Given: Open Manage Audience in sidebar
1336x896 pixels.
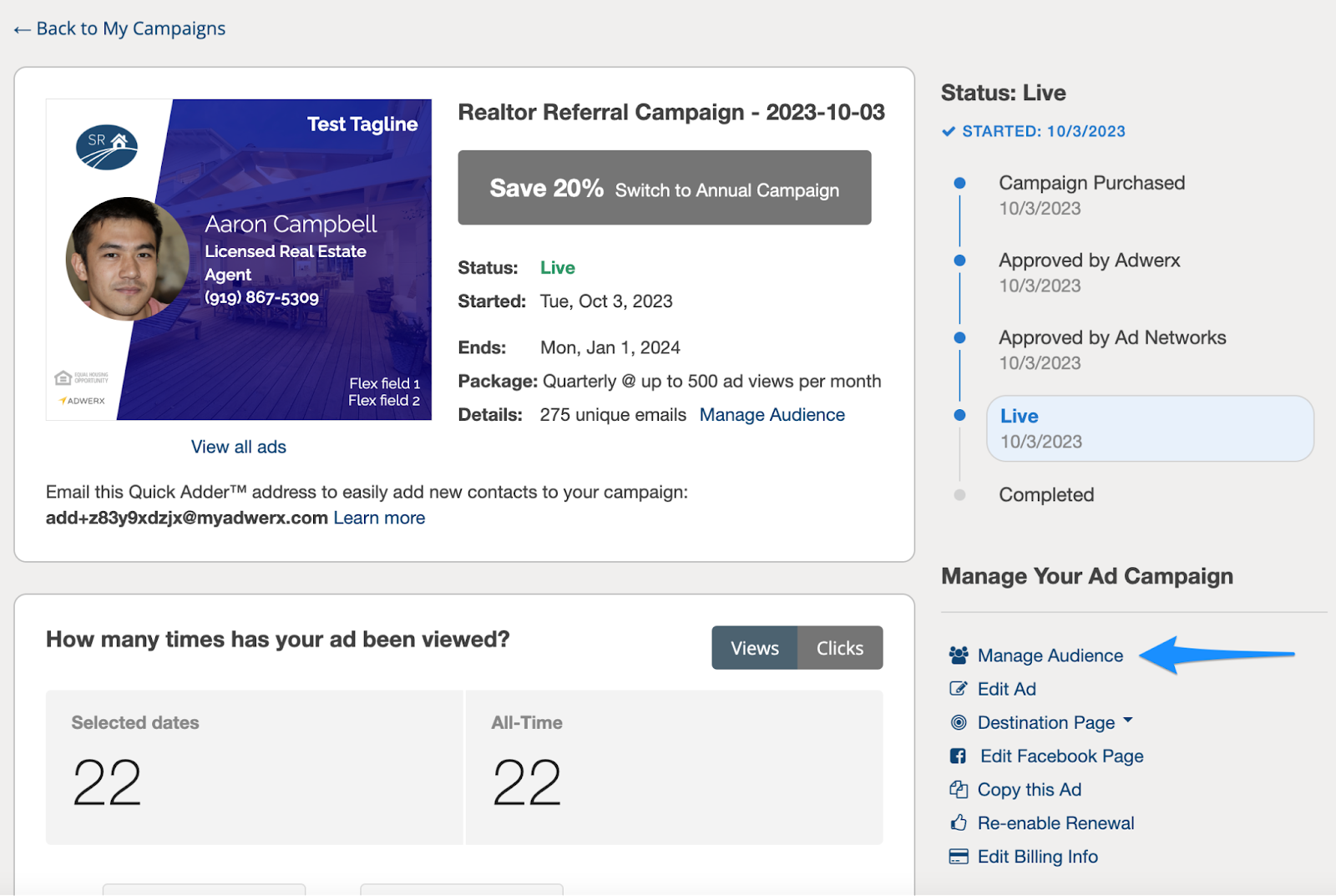Looking at the screenshot, I should coord(1050,656).
